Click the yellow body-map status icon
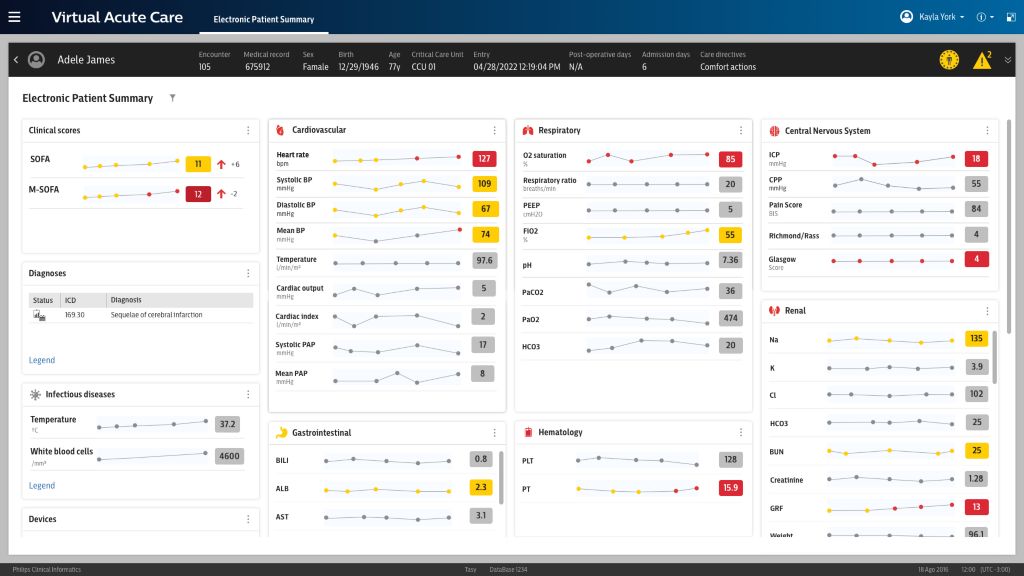 (949, 59)
